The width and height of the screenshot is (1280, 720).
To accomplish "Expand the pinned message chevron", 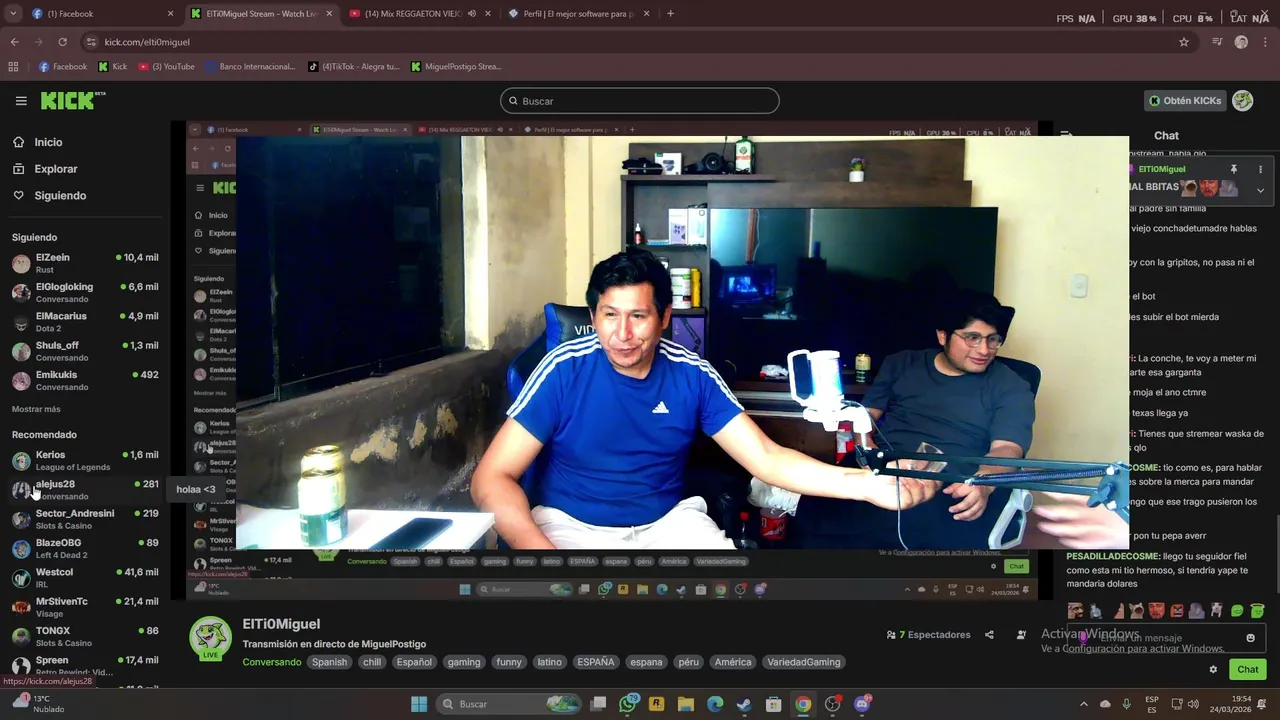I will coord(1260,190).
